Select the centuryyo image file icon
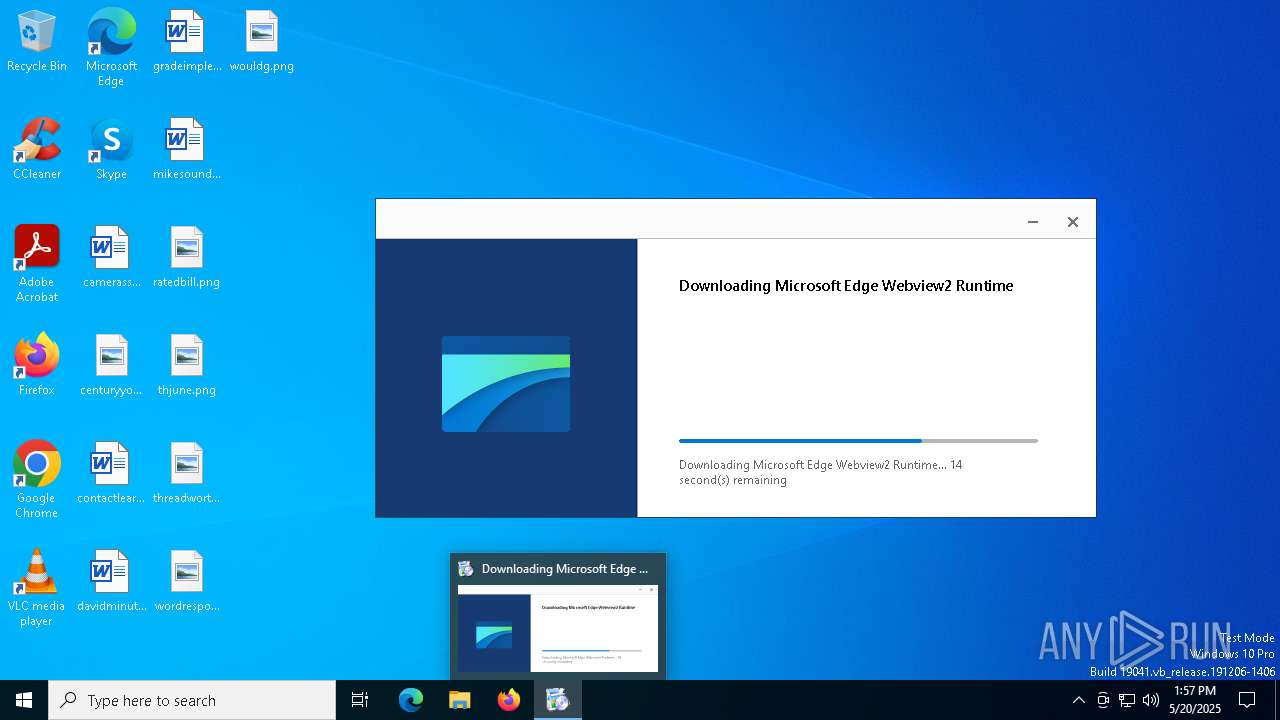 (x=111, y=366)
